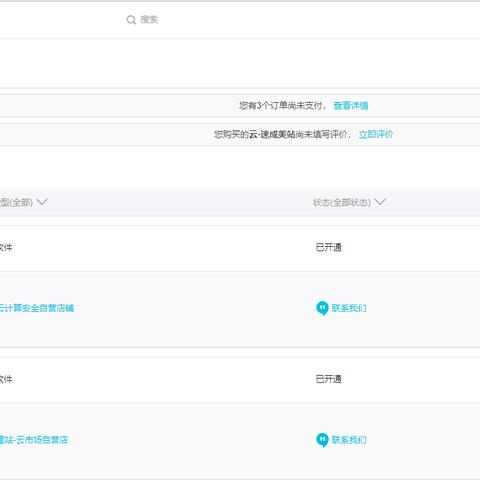This screenshot has height=480, width=480.
Task: Open the 建站-云市场自营店 store link
Action: [34, 440]
